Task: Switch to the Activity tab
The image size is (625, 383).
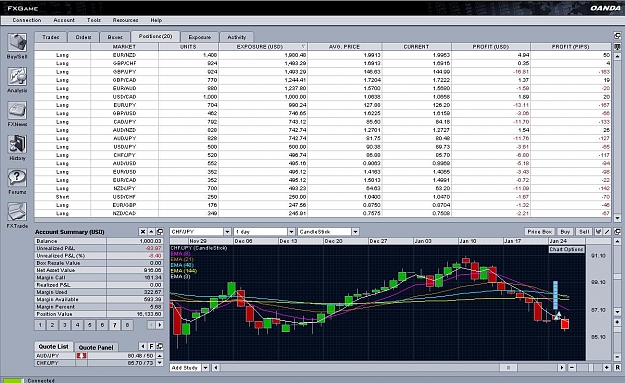Action: point(237,37)
